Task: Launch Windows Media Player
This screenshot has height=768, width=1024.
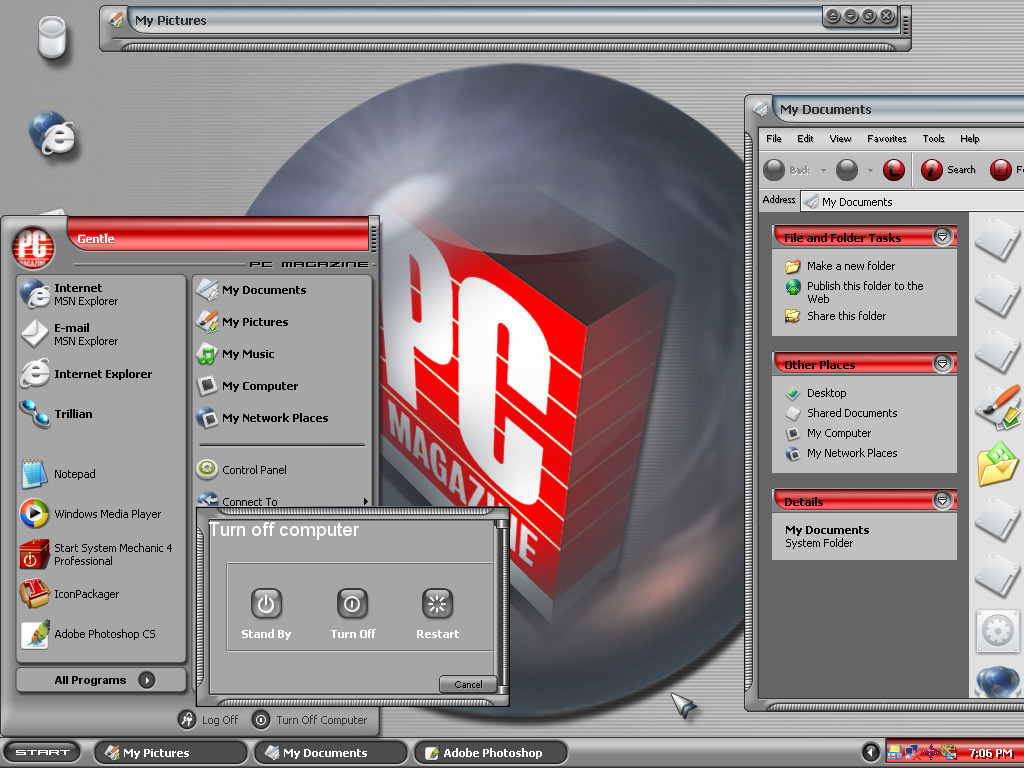Action: click(x=101, y=514)
